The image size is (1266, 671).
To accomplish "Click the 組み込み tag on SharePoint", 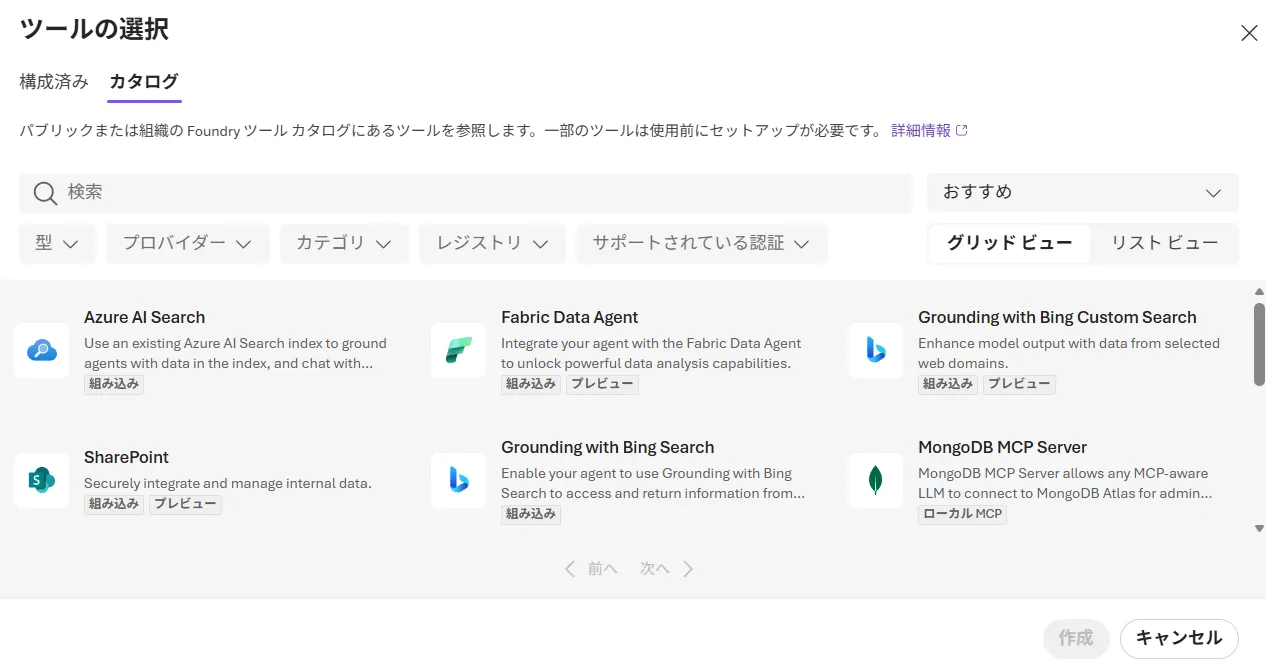I will click(x=114, y=504).
